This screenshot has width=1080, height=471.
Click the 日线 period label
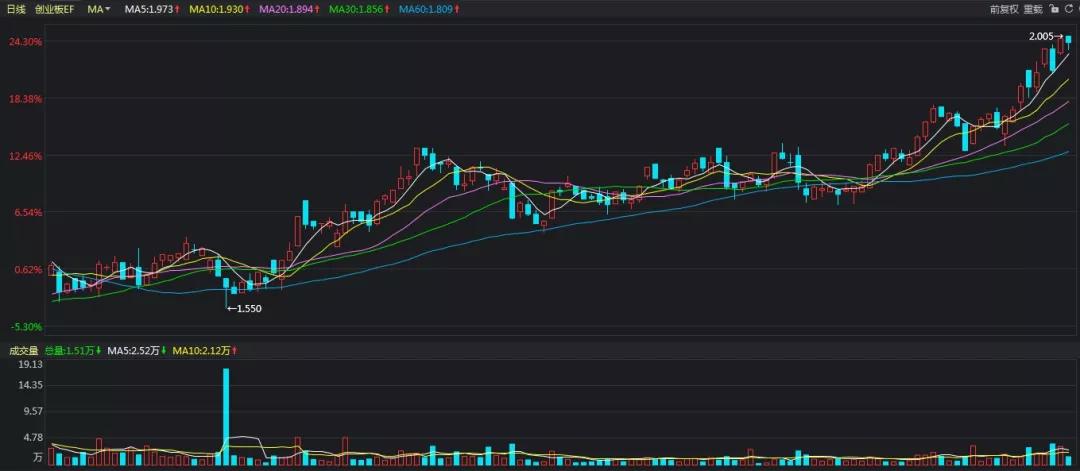pos(17,10)
